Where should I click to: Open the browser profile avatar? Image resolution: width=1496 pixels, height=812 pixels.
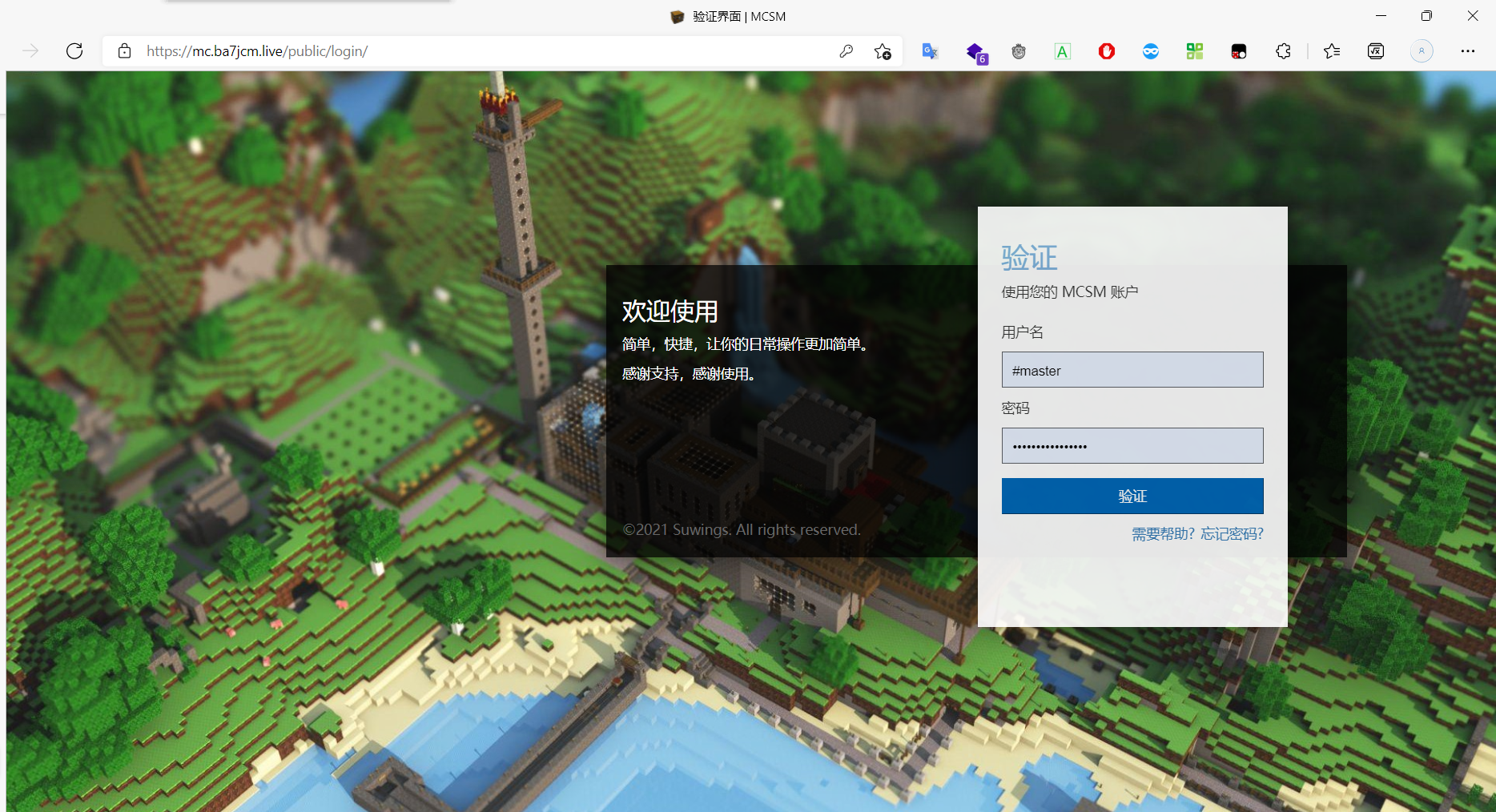coord(1422,51)
